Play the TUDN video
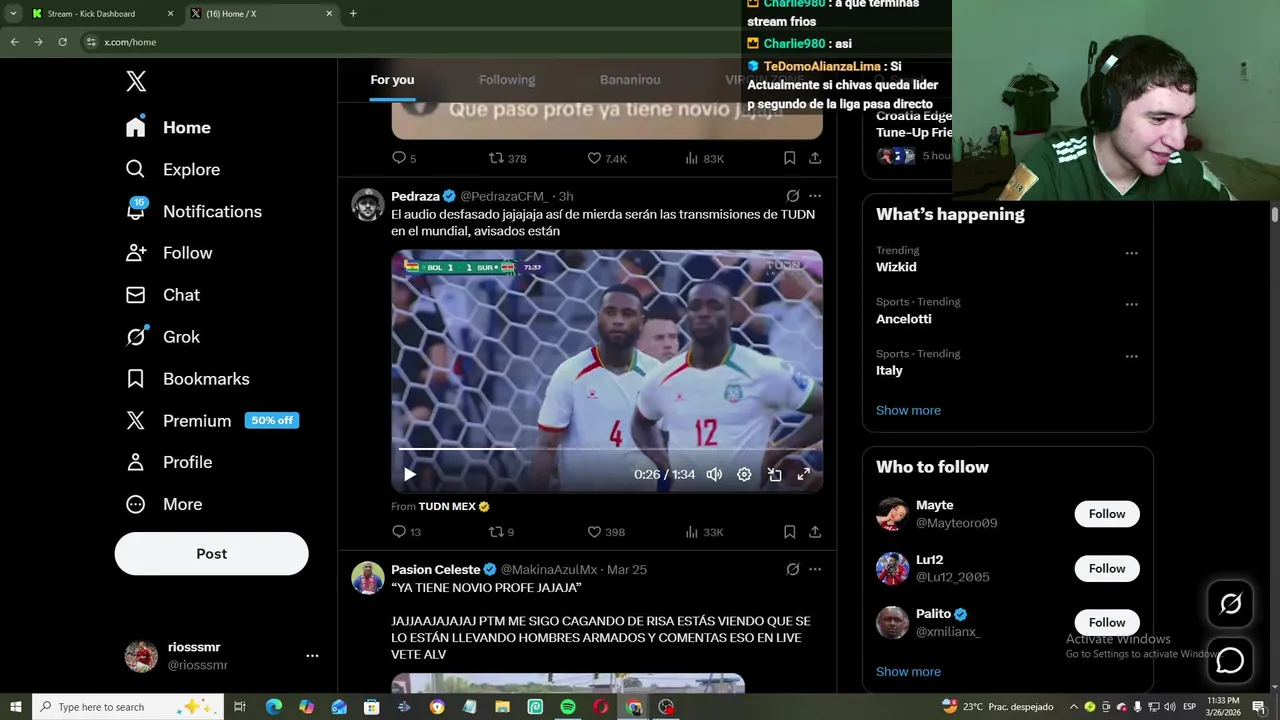This screenshot has width=1280, height=720. (410, 475)
